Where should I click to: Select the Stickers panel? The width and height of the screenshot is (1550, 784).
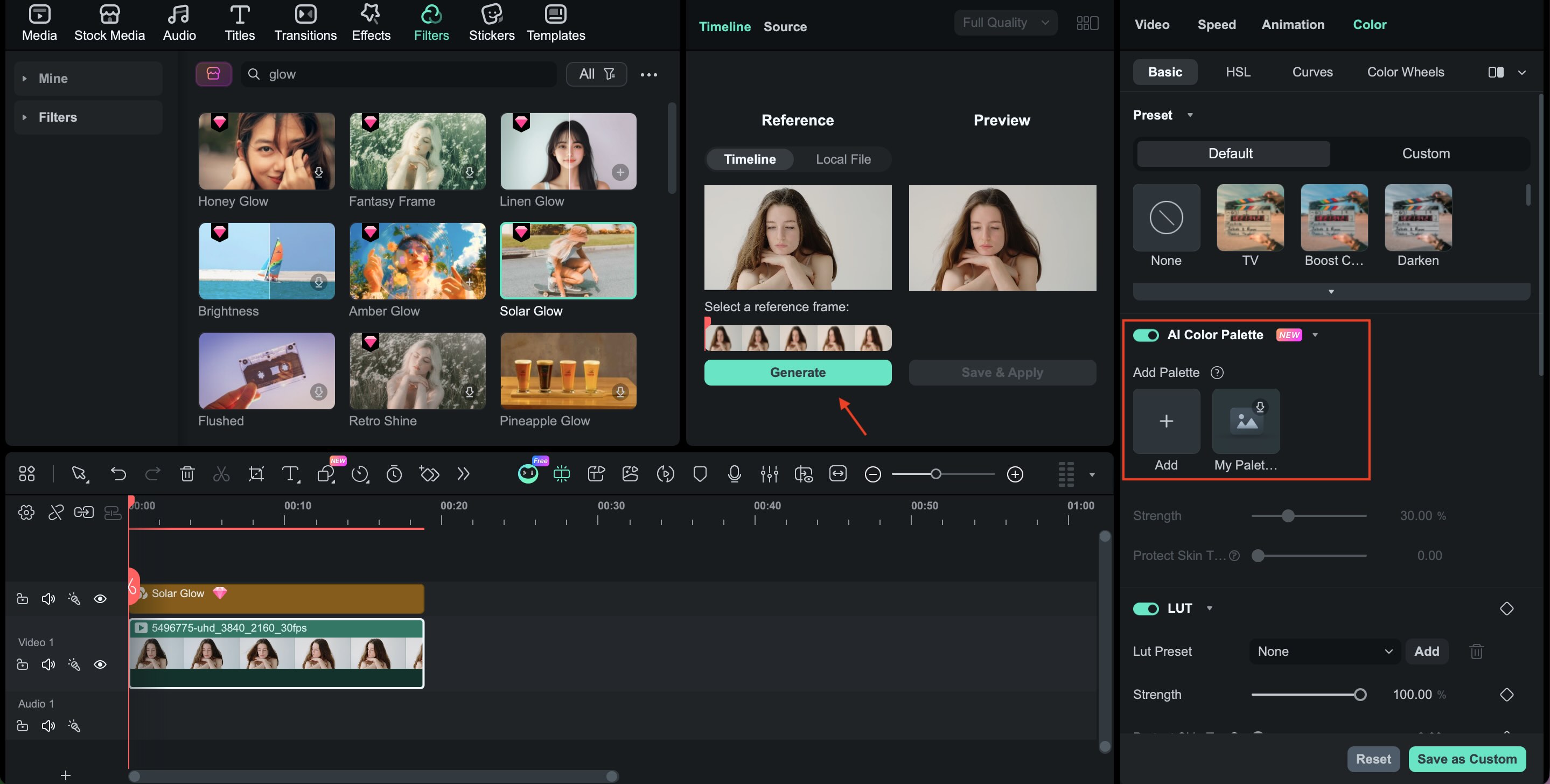pos(492,23)
